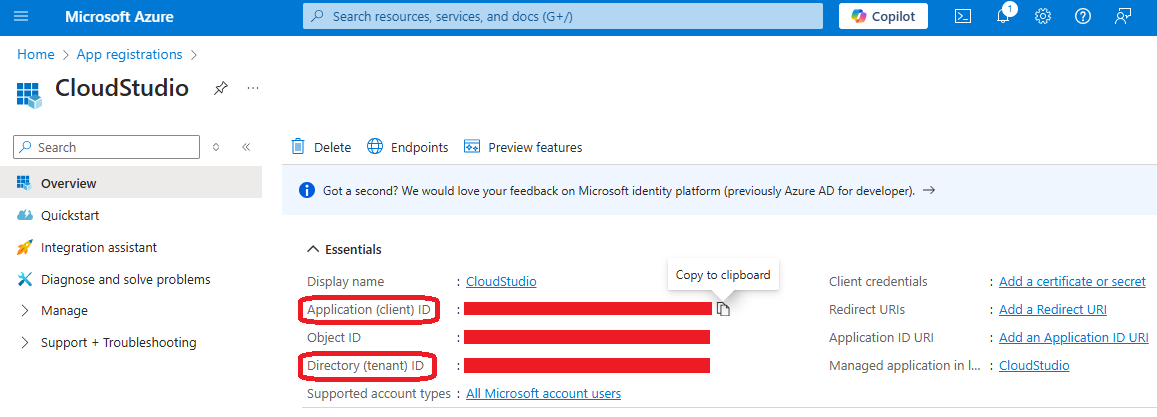Click the feedback person icon
This screenshot has width=1157, height=417.
(x=1123, y=16)
